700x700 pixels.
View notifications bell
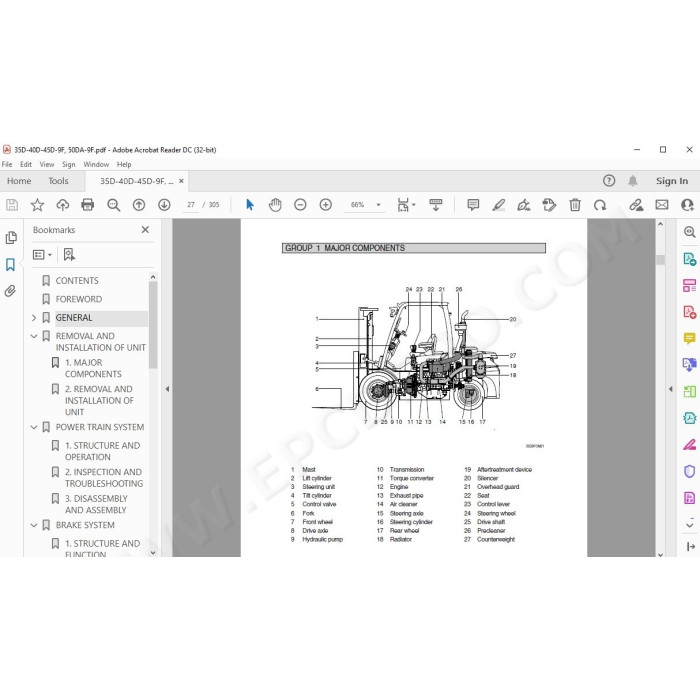pyautogui.click(x=633, y=180)
